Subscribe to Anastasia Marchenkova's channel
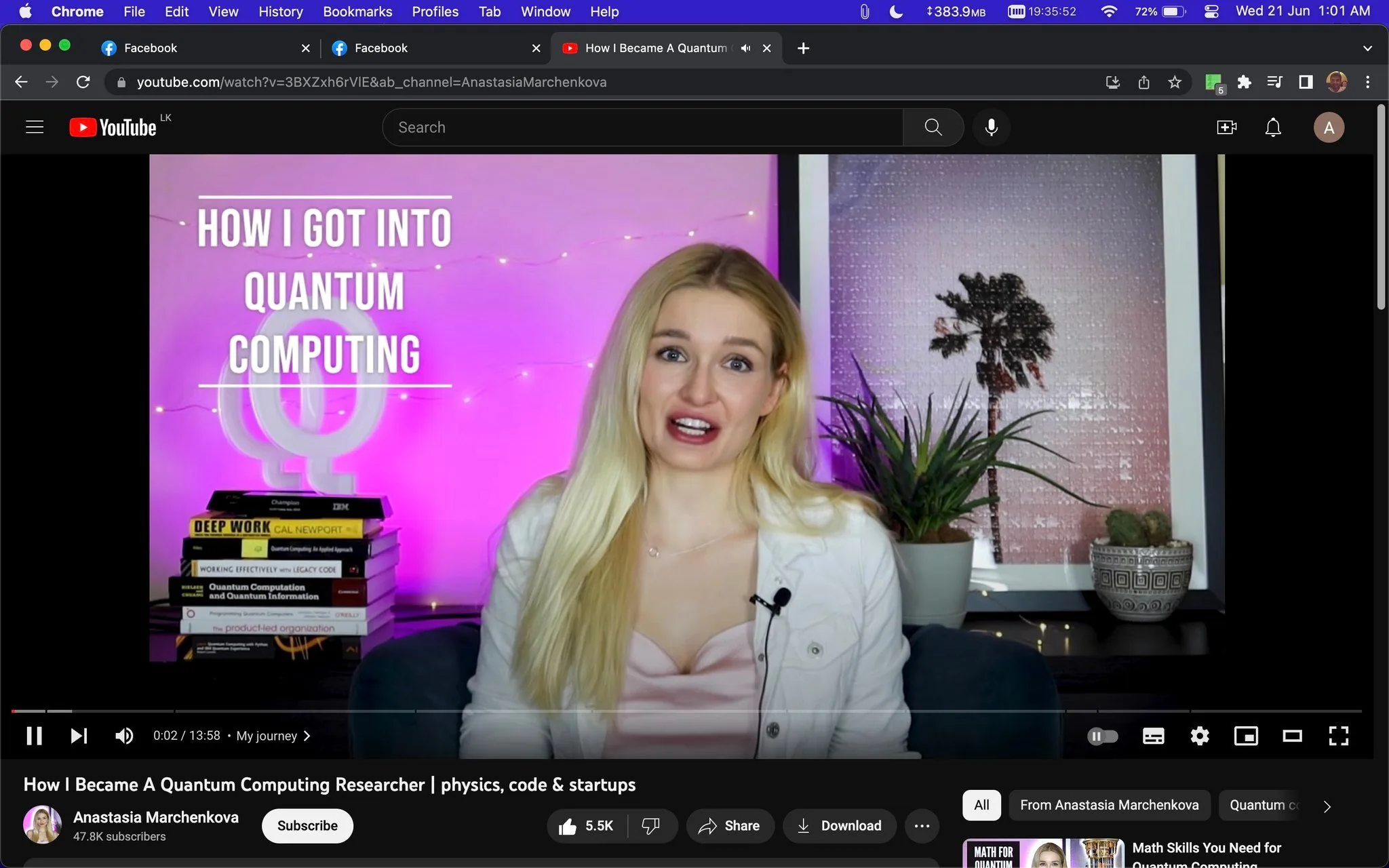Image resolution: width=1389 pixels, height=868 pixels. click(307, 825)
